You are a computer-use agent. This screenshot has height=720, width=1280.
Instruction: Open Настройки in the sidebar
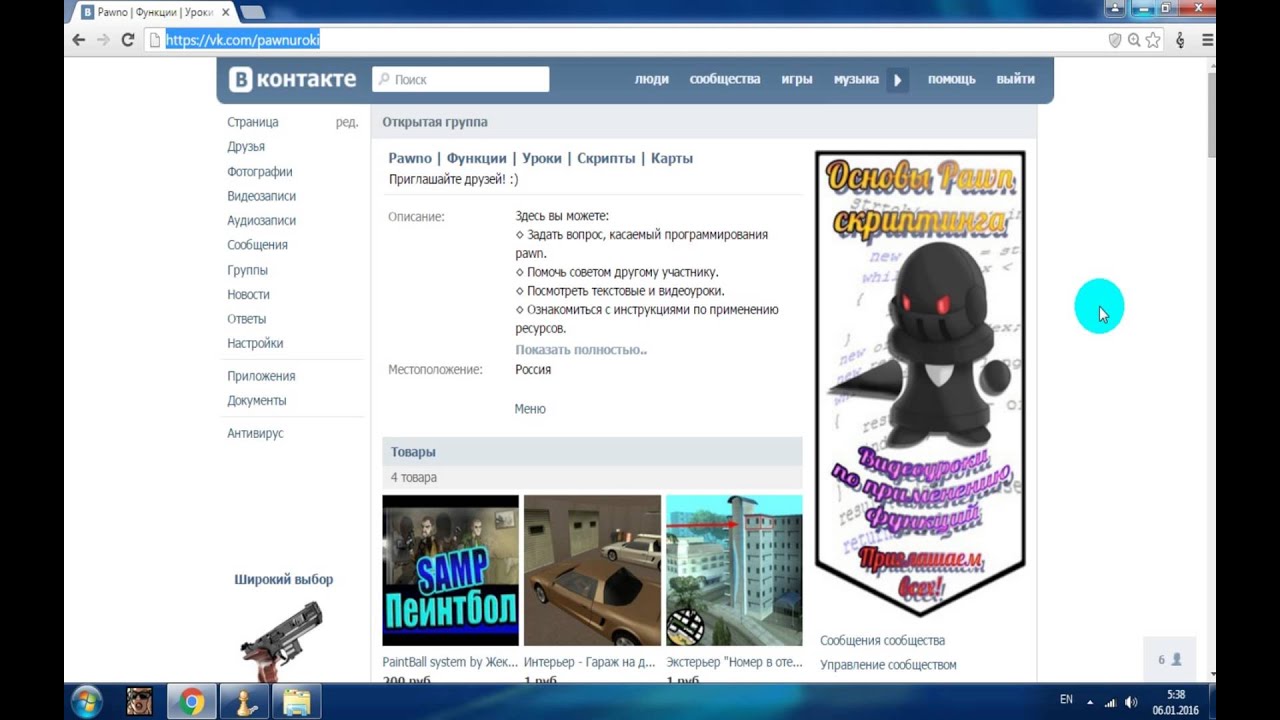tap(255, 344)
